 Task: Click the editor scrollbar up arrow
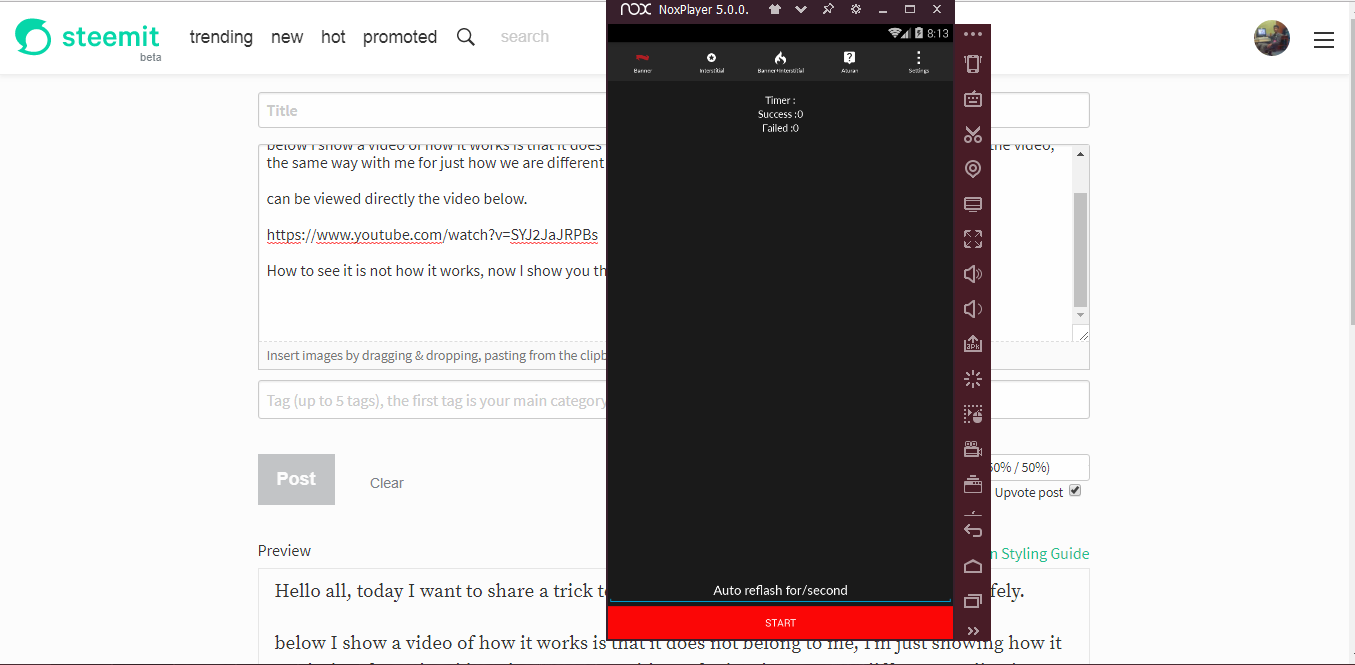(x=1080, y=154)
